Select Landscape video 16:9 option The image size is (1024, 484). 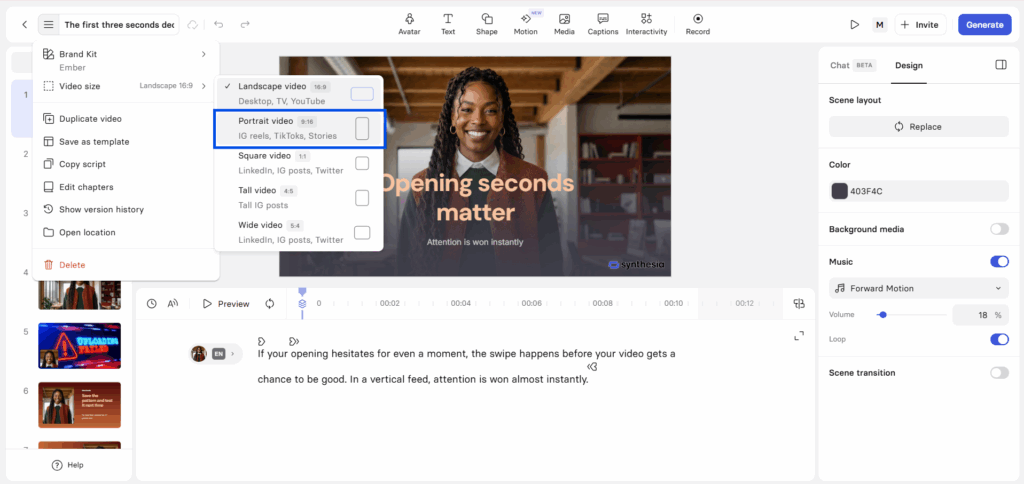[299, 93]
